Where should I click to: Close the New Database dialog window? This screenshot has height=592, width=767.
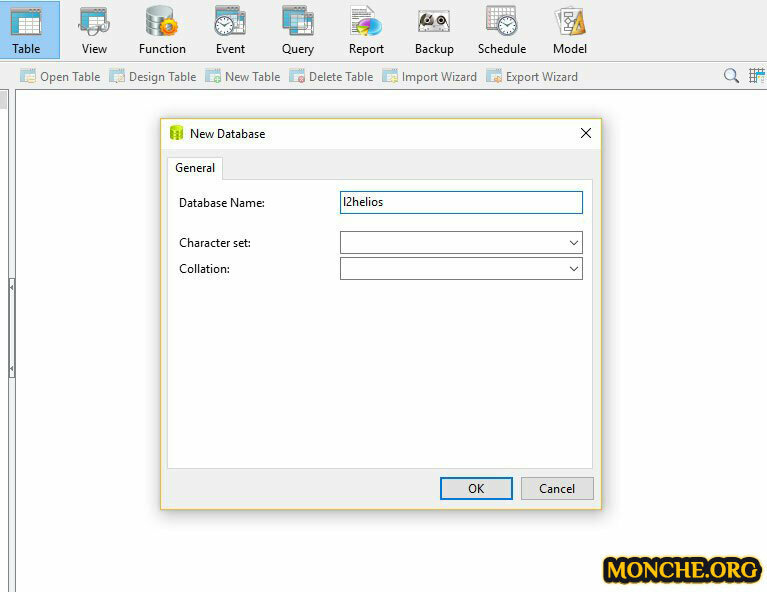click(586, 133)
